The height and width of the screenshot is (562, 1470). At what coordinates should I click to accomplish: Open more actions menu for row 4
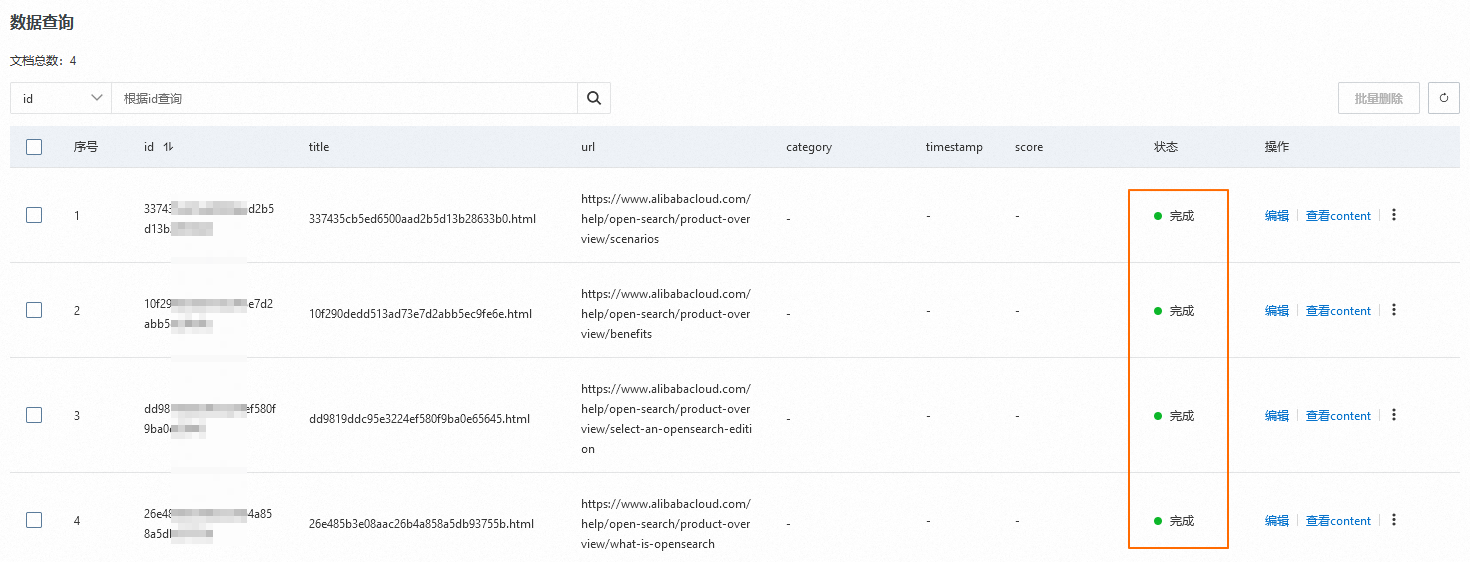[x=1394, y=520]
